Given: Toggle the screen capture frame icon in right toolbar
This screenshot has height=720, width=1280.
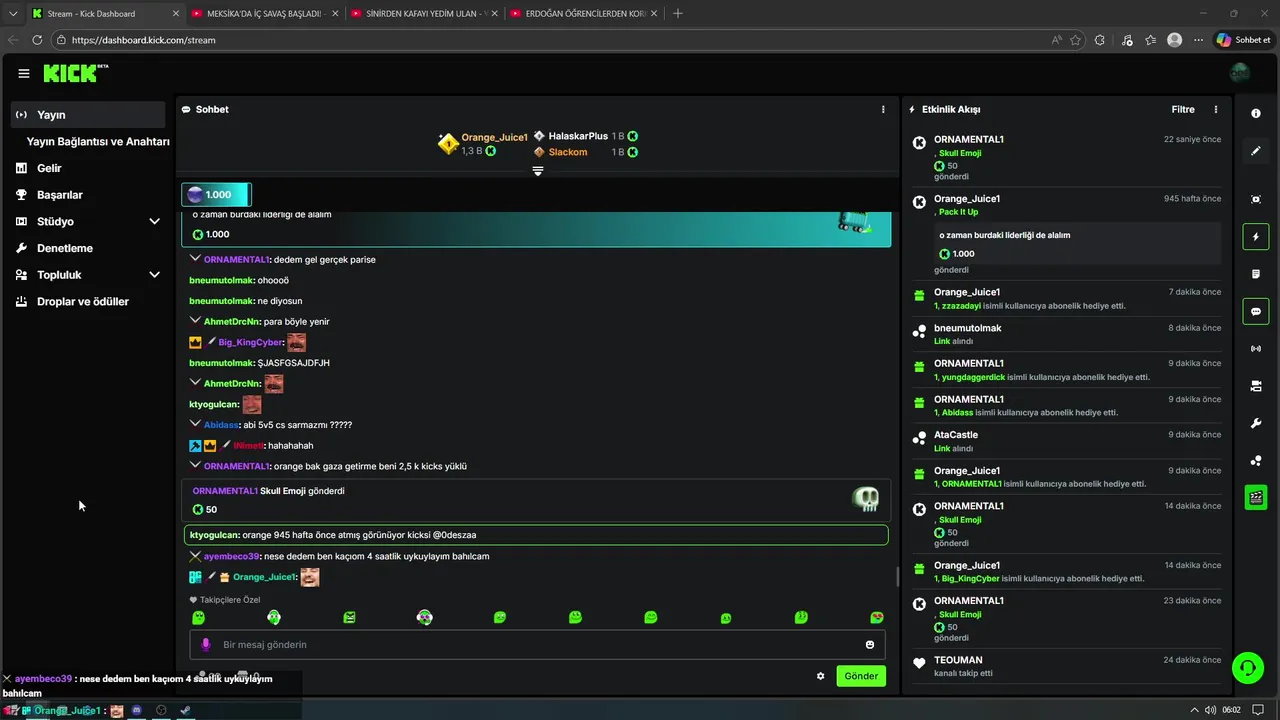Looking at the screenshot, I should [x=1256, y=199].
